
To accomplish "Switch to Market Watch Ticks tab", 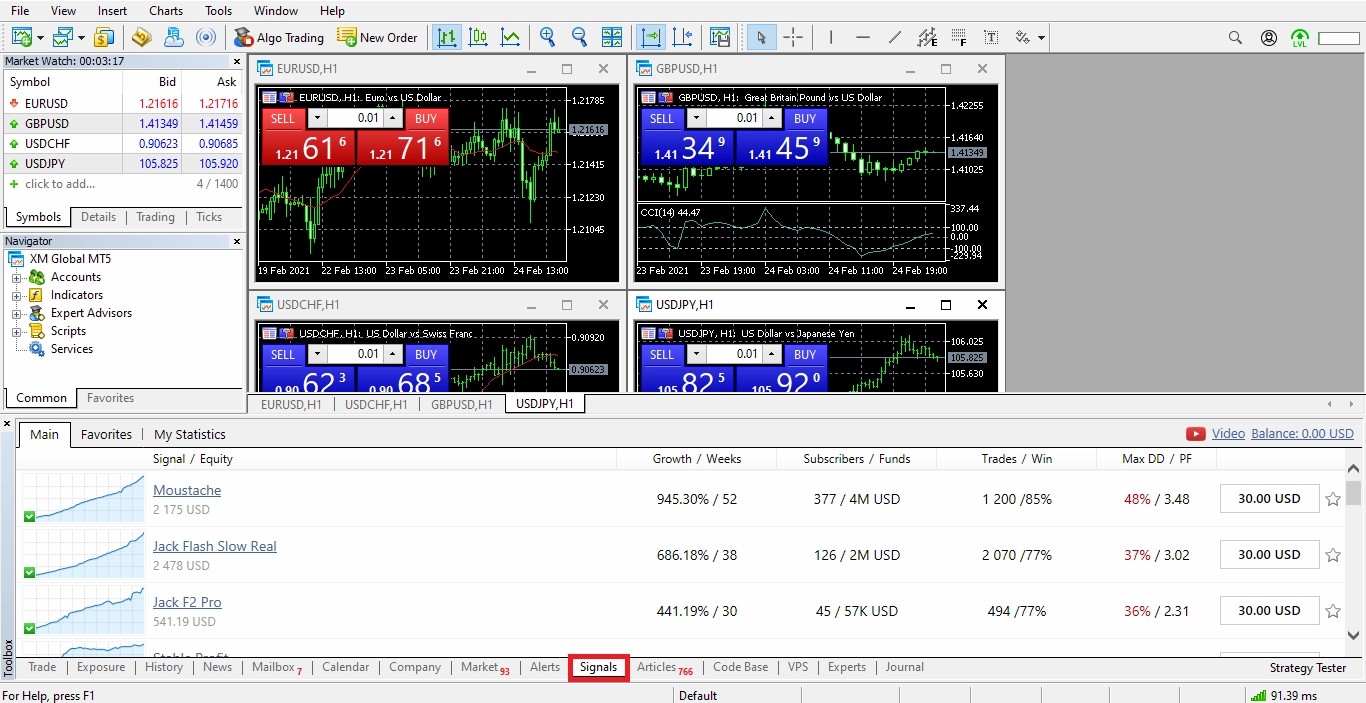I will pos(209,217).
